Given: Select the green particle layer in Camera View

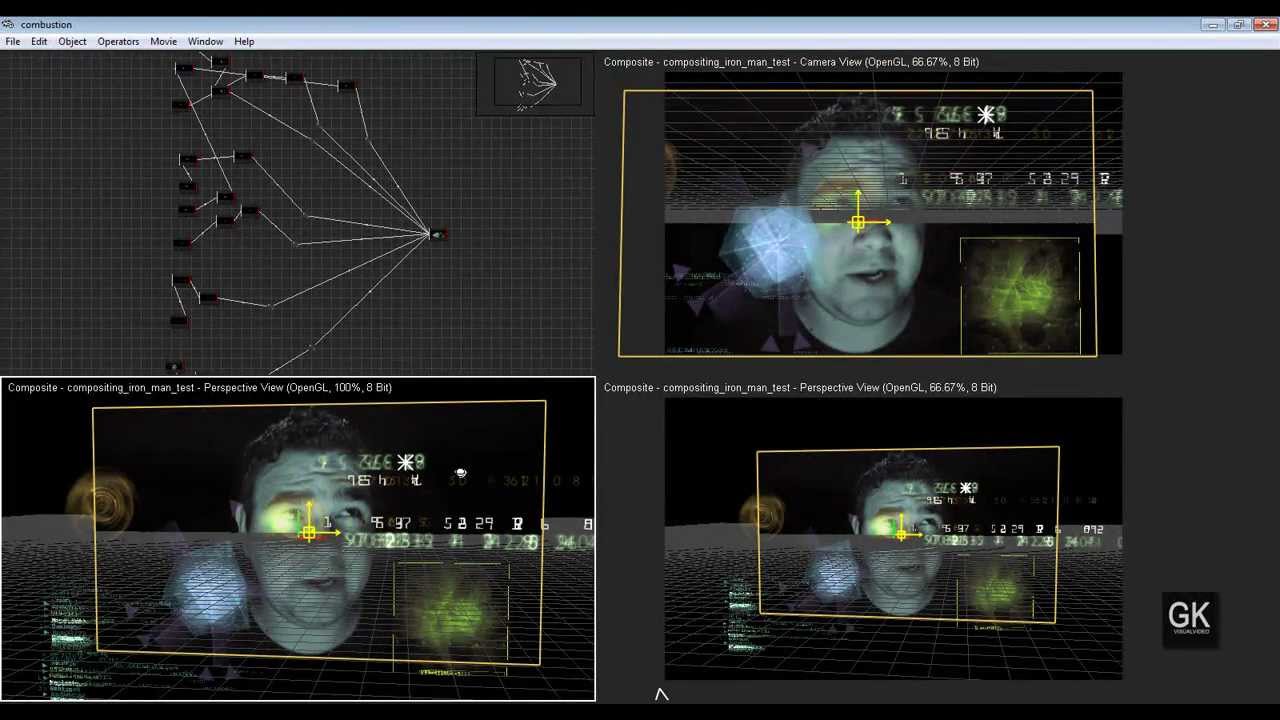Looking at the screenshot, I should pos(1019,296).
